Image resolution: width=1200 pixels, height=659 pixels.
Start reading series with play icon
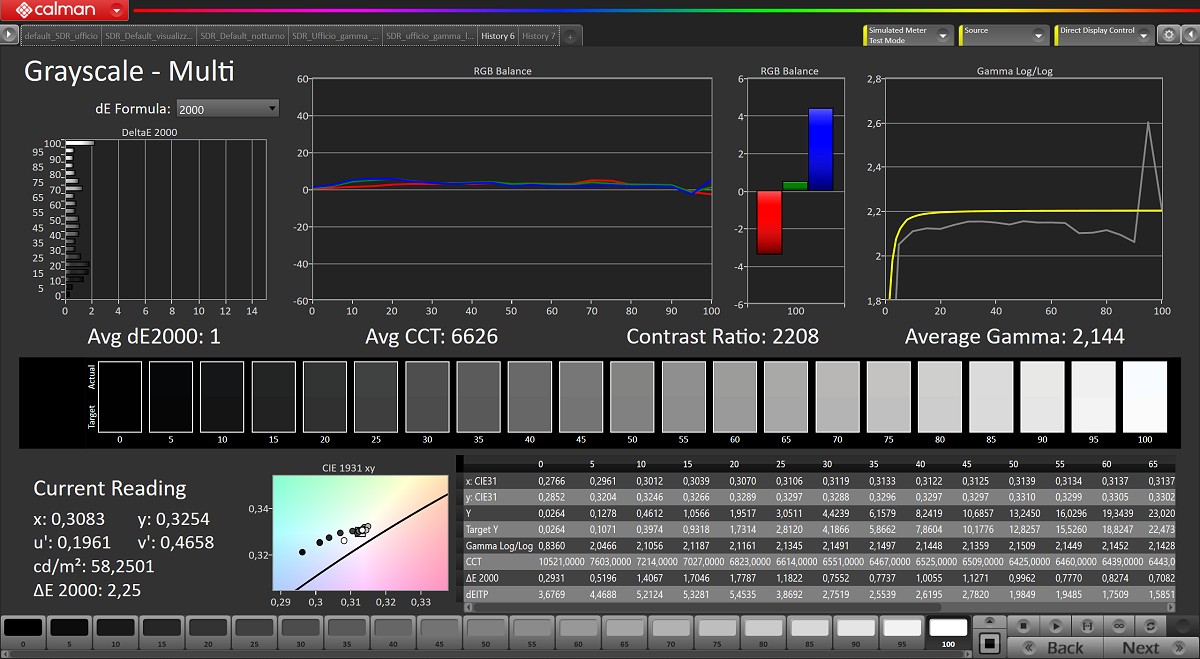pyautogui.click(x=1056, y=625)
